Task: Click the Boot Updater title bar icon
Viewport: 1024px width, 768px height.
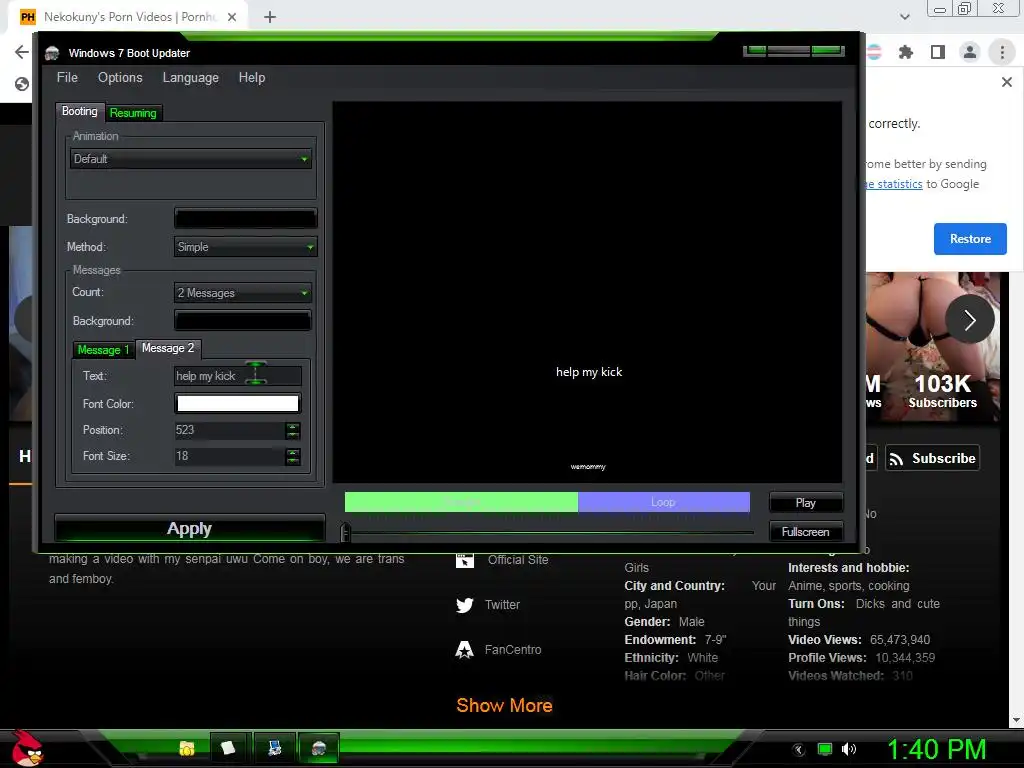Action: click(x=52, y=54)
